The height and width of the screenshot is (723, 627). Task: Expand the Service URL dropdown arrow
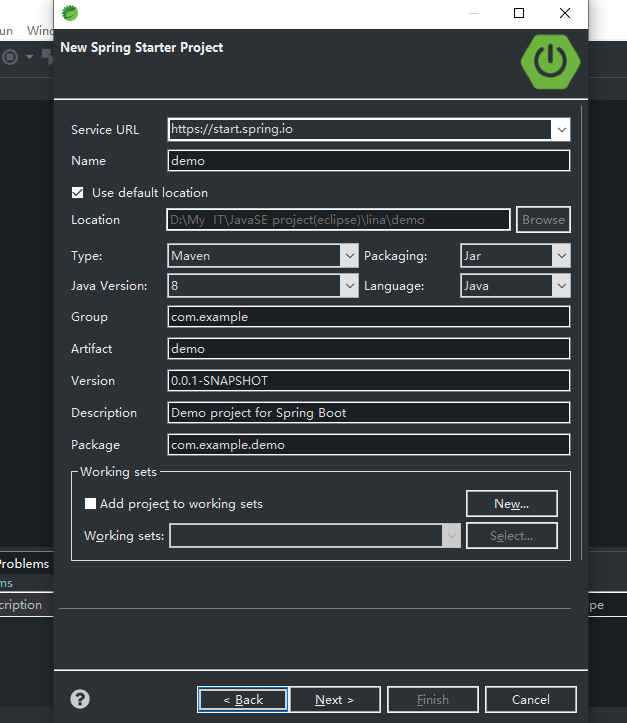(562, 130)
